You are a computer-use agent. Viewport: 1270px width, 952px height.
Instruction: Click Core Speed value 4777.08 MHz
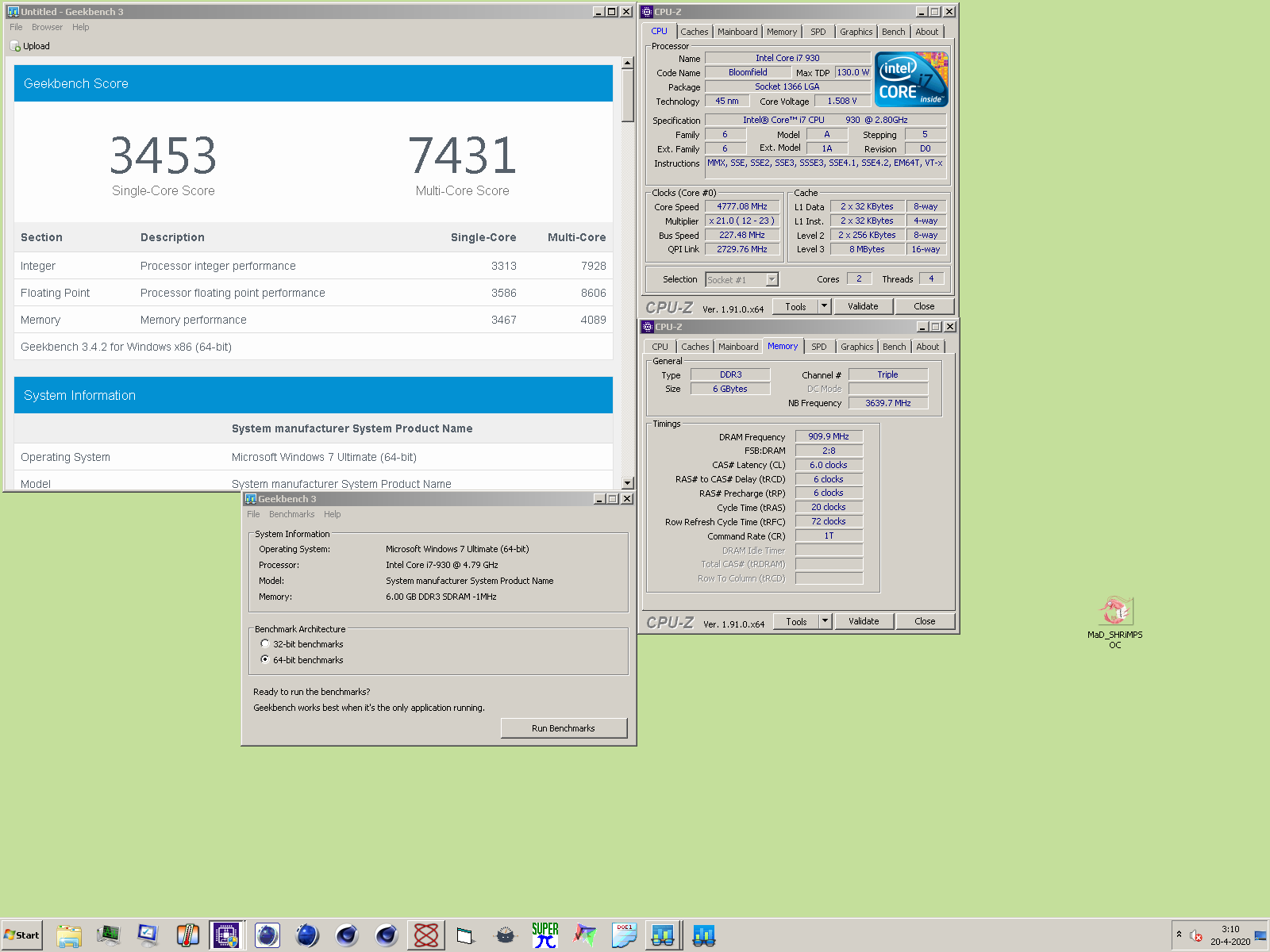point(742,206)
